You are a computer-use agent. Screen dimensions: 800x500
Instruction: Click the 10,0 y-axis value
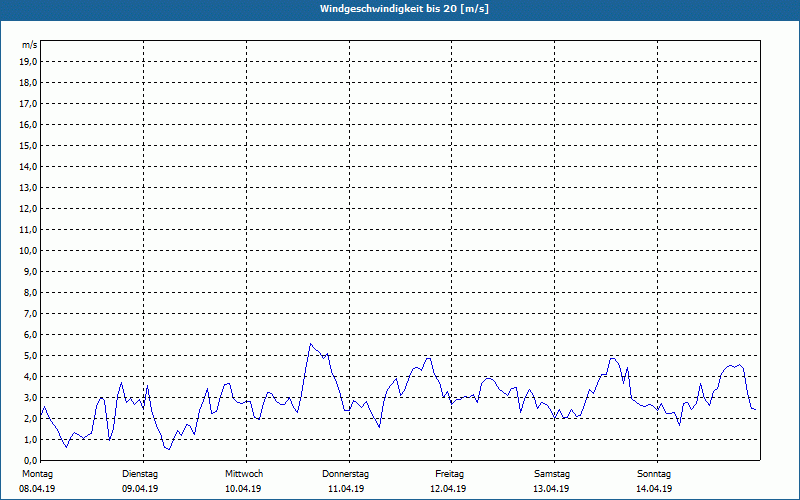click(x=28, y=251)
